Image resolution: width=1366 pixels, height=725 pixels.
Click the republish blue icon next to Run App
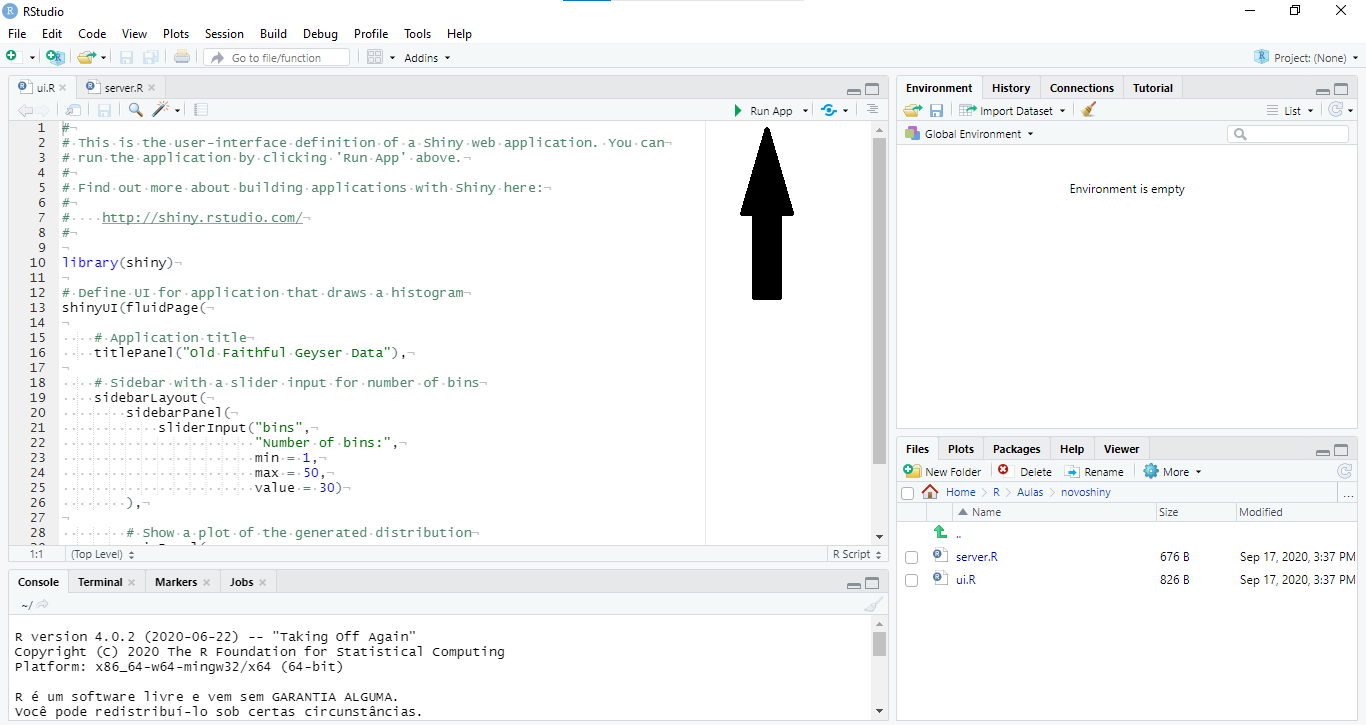tap(828, 110)
